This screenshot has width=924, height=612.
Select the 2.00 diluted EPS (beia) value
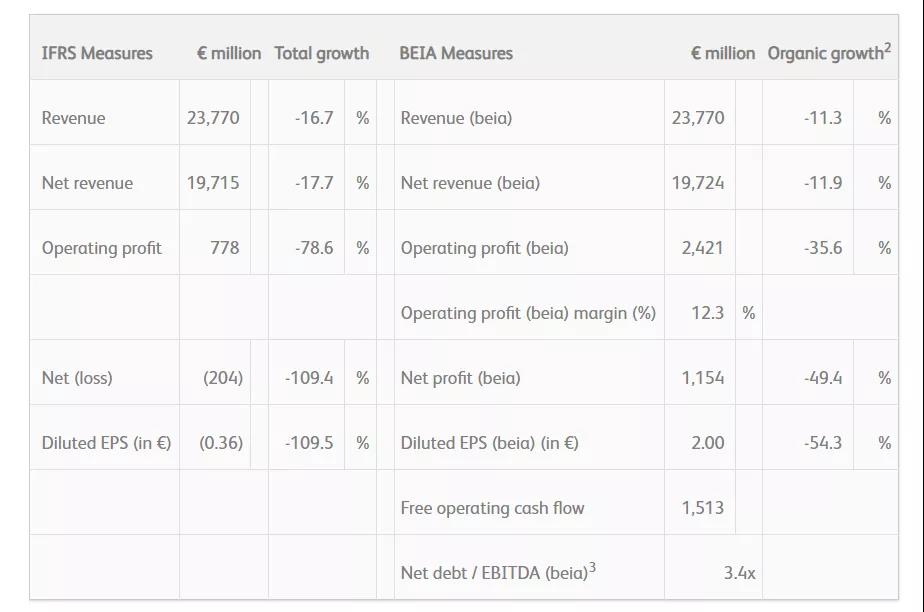coord(707,443)
